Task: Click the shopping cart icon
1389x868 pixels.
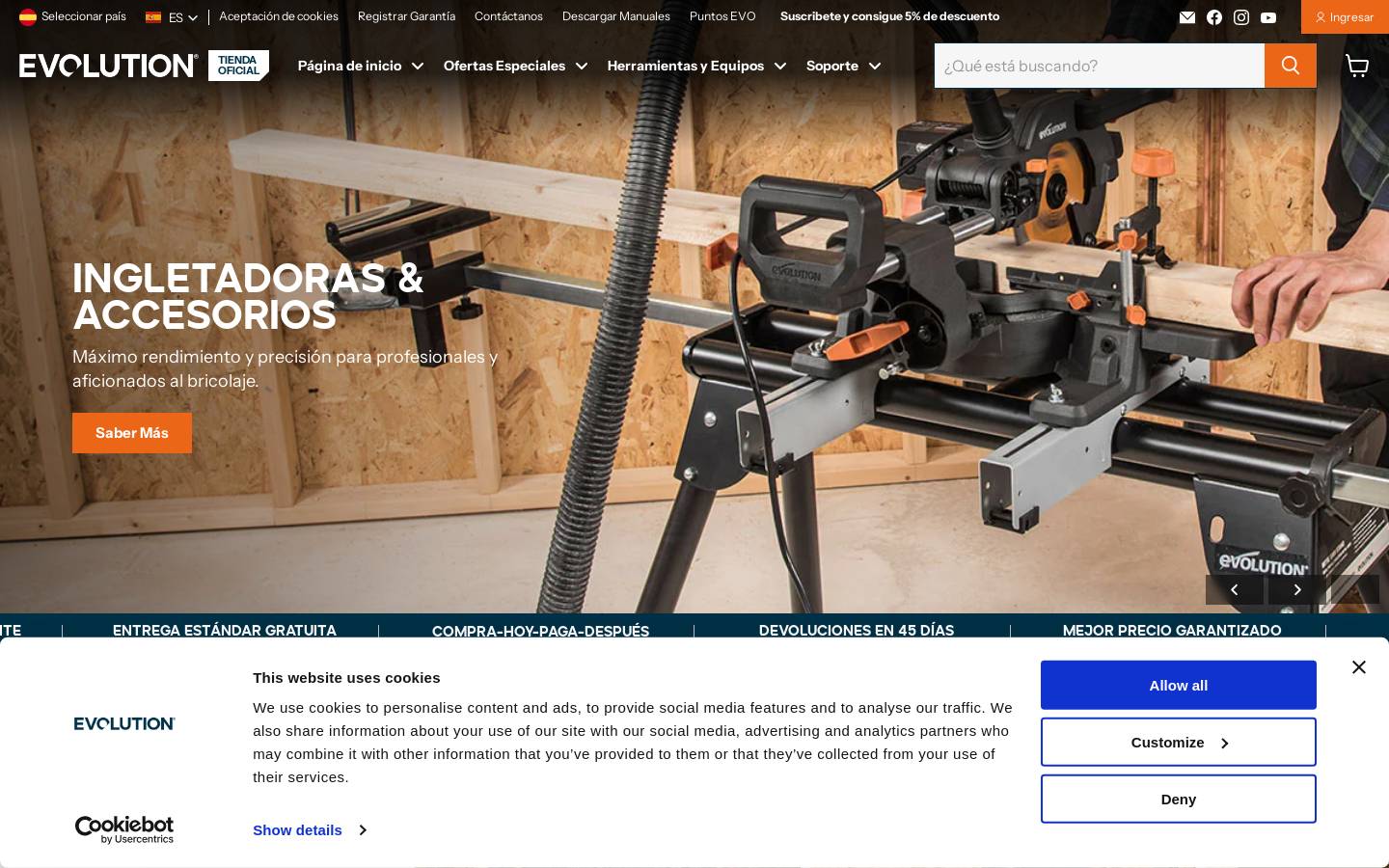Action: pos(1357,66)
